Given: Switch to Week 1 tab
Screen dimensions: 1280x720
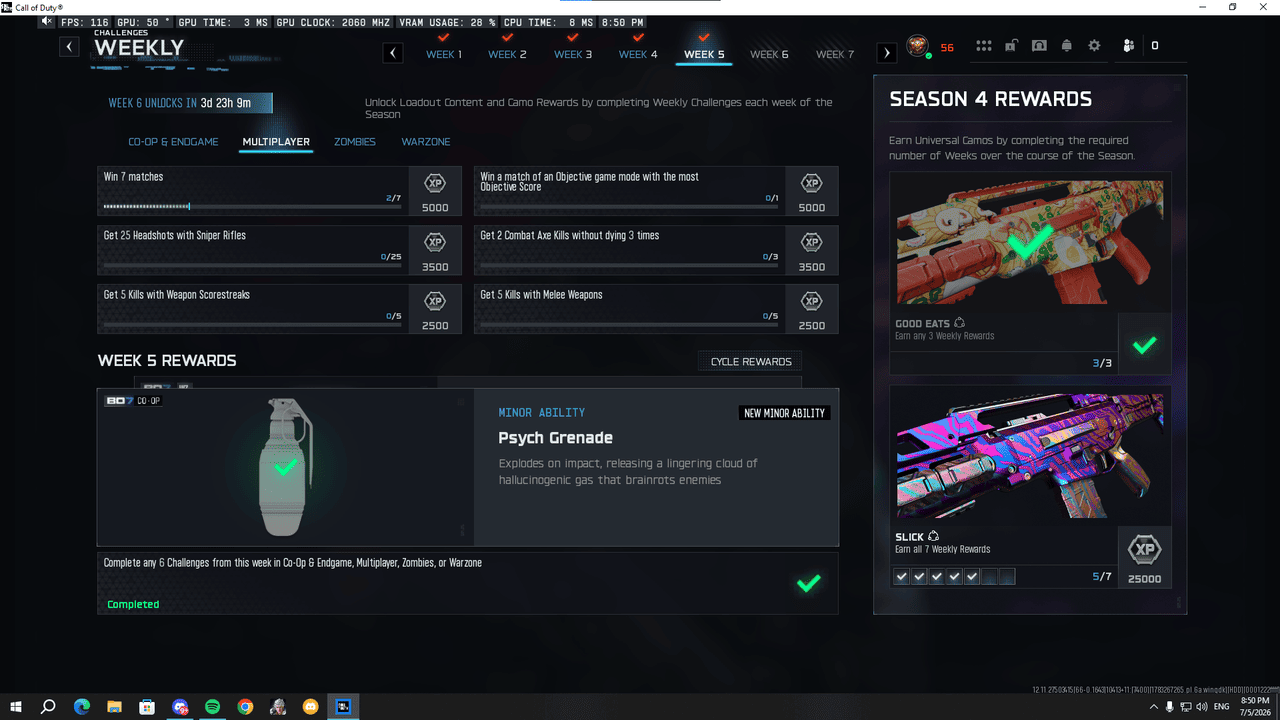Looking at the screenshot, I should pos(444,54).
